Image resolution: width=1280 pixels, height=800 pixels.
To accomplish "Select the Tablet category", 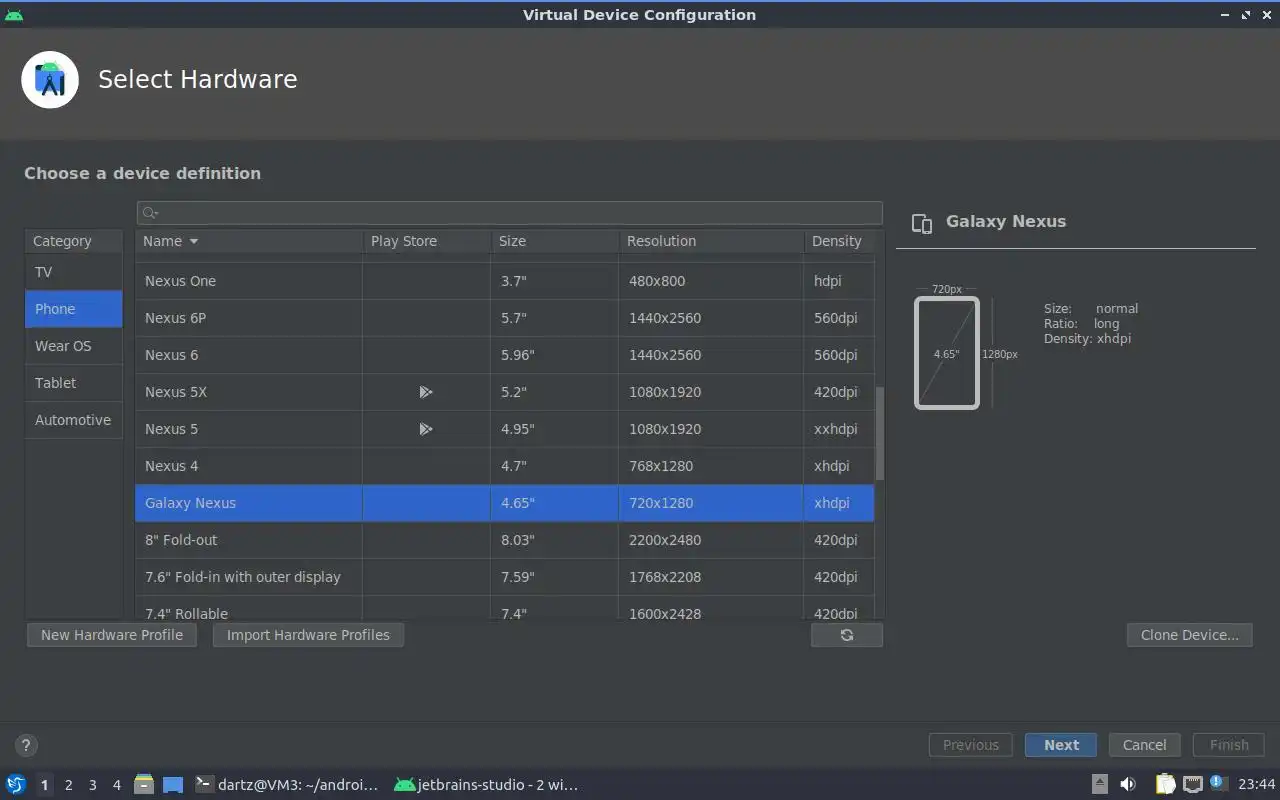I will tap(74, 383).
